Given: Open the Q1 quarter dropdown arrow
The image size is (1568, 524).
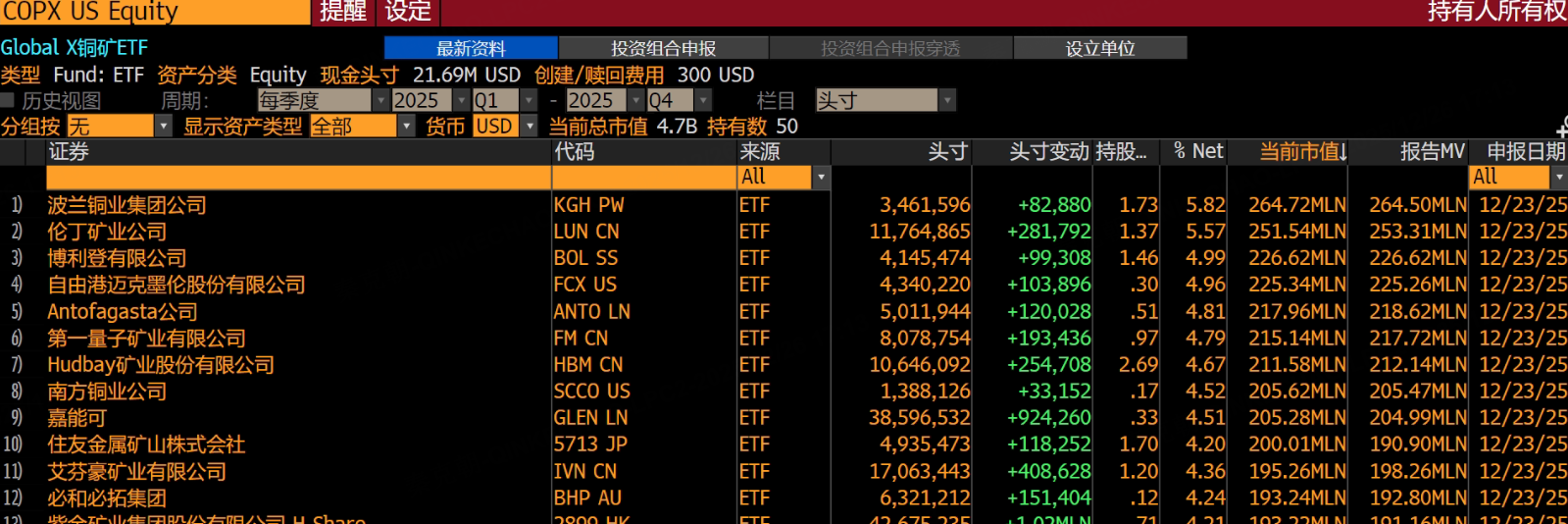Looking at the screenshot, I should [529, 100].
